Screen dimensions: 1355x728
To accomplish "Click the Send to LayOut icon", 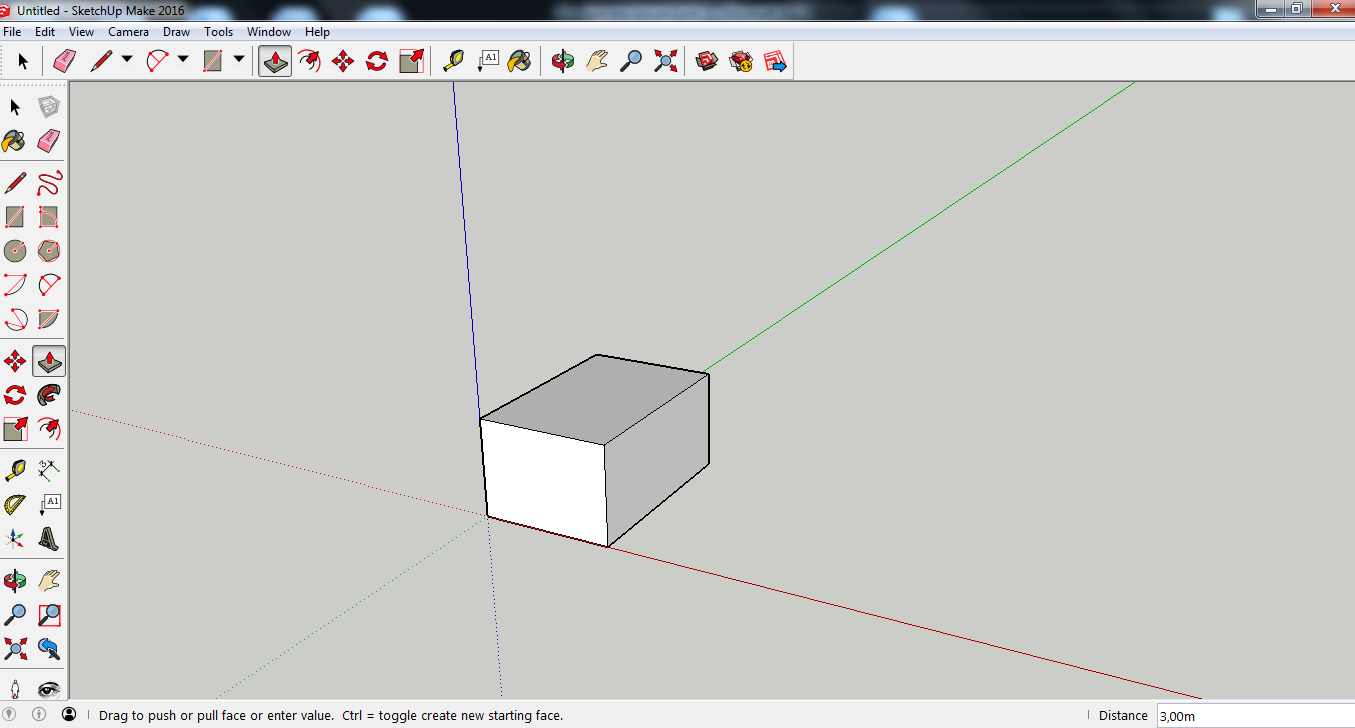I will pyautogui.click(x=775, y=61).
